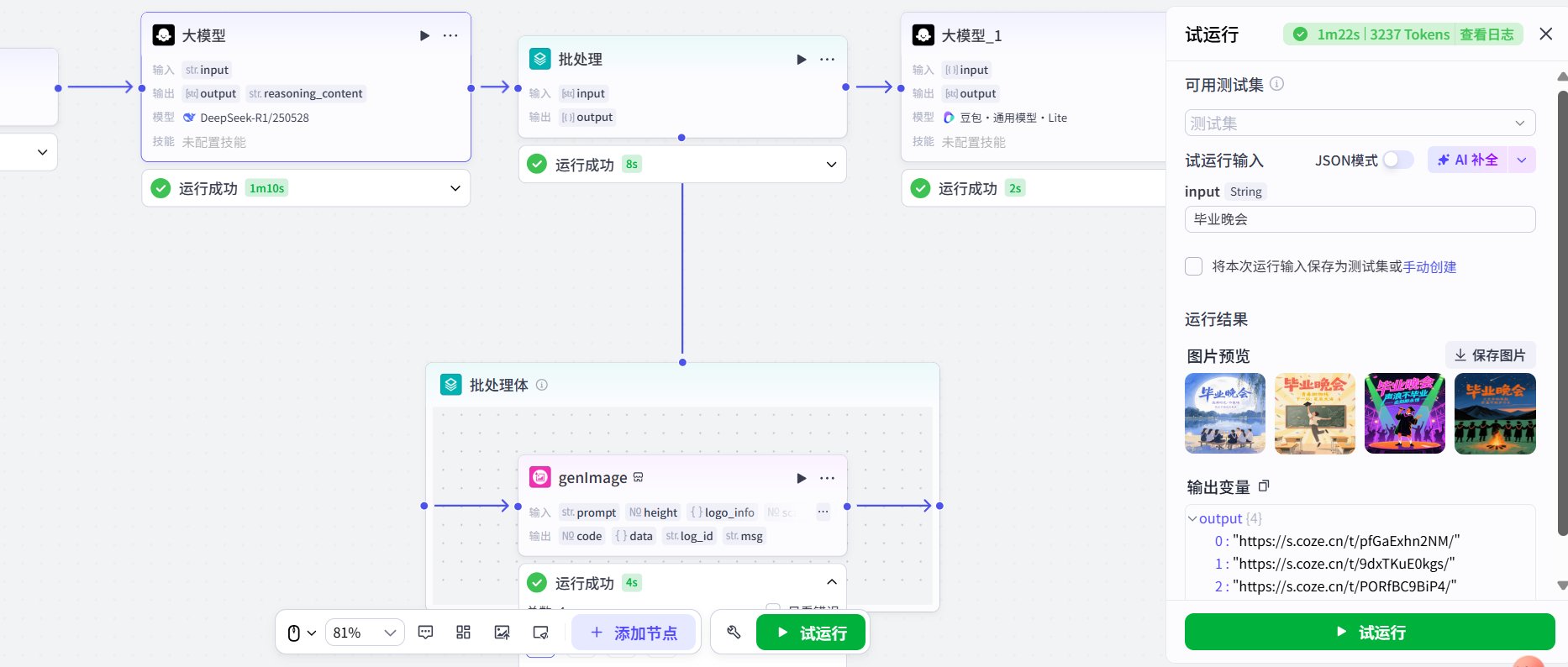Open the 测试集 dropdown
The image size is (1568, 667).
[1360, 123]
